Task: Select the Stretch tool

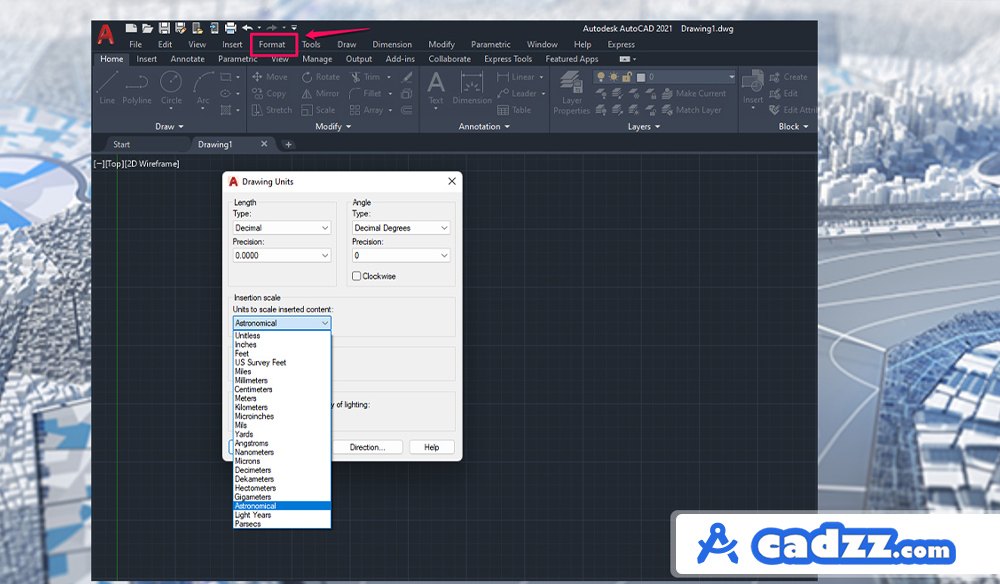Action: [x=272, y=110]
